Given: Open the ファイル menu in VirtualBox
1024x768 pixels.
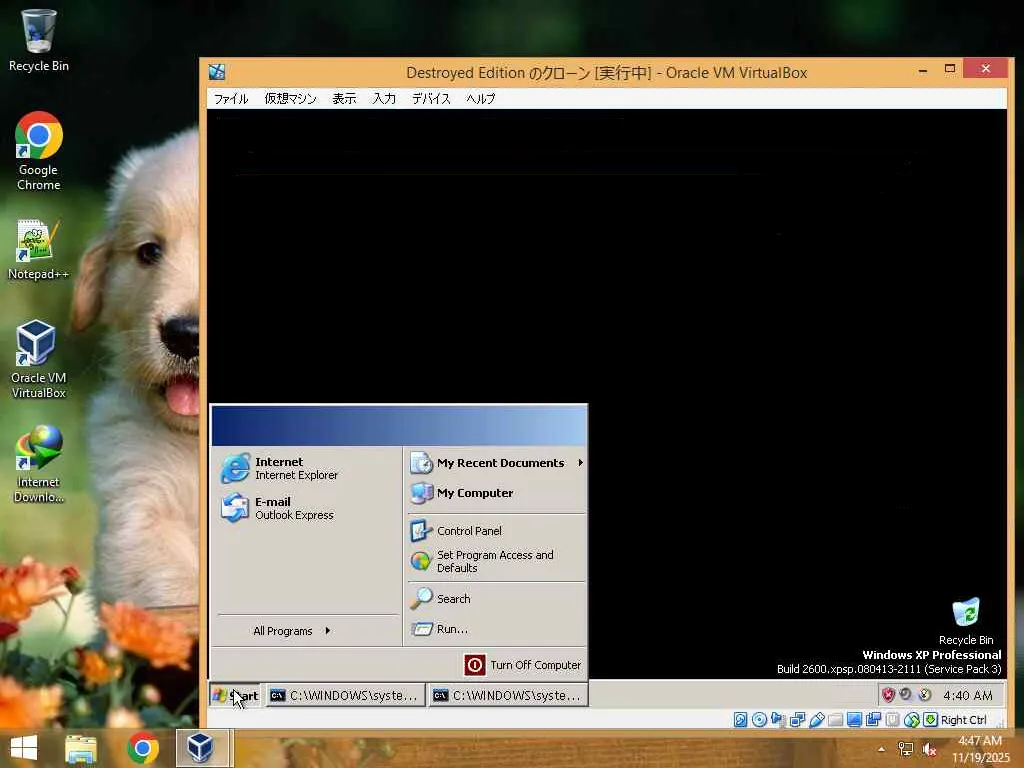Looking at the screenshot, I should point(231,99).
